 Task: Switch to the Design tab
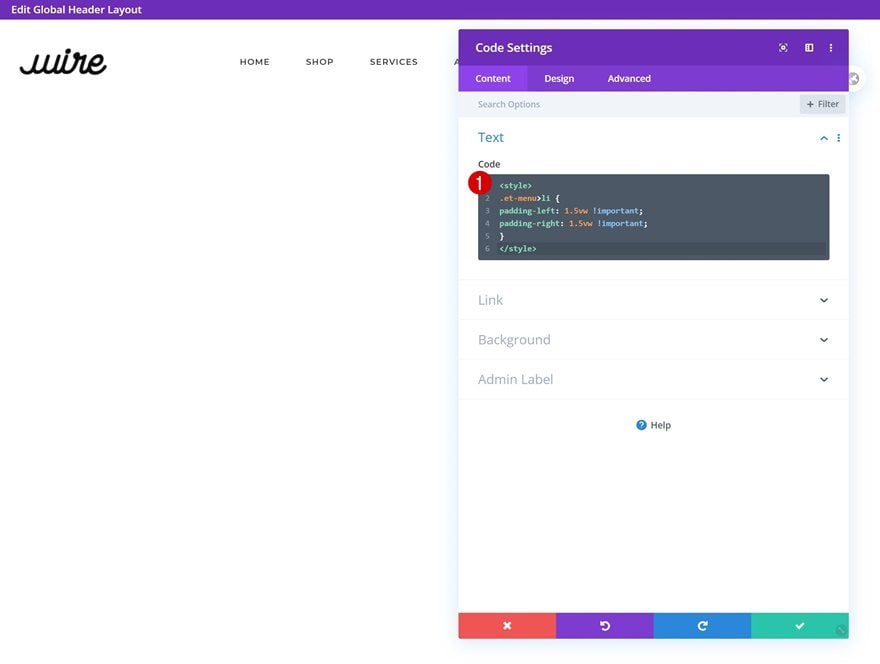pos(559,79)
